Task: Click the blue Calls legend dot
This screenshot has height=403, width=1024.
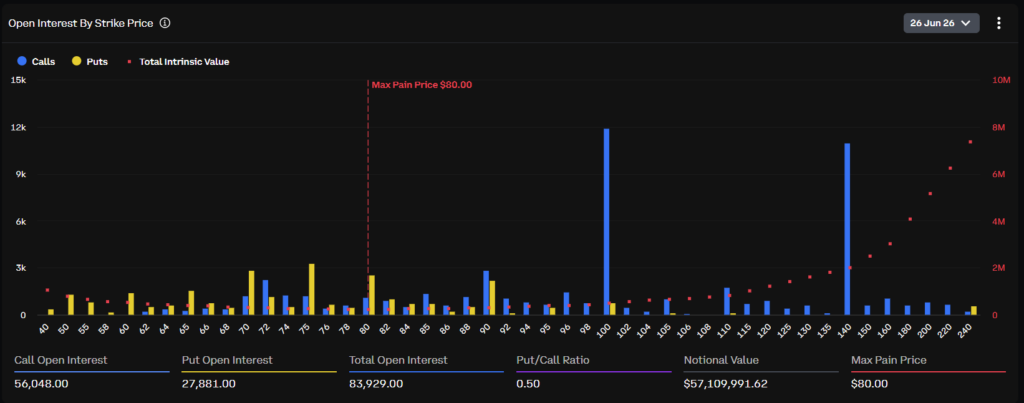Action: 22,61
